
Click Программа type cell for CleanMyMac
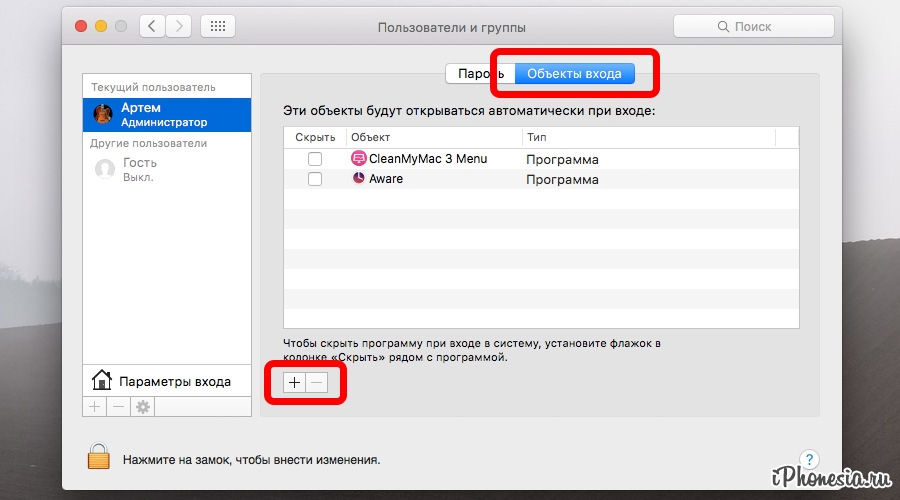[x=562, y=160]
